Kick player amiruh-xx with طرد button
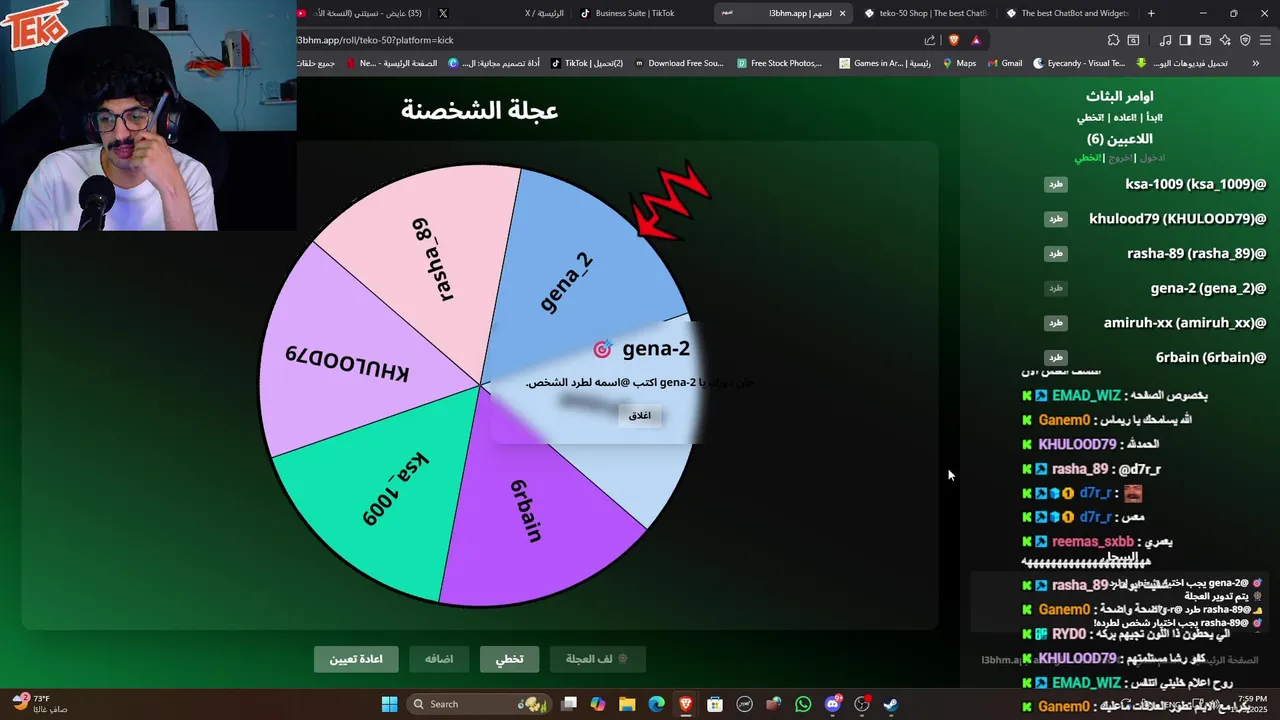 pyautogui.click(x=1055, y=323)
